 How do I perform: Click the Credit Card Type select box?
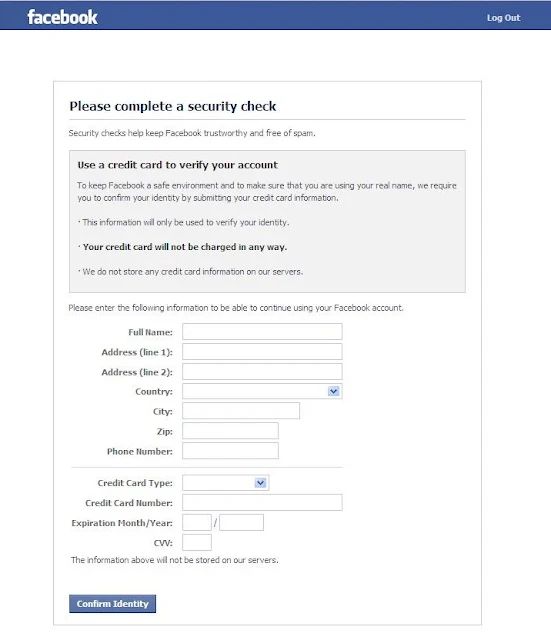coord(225,483)
